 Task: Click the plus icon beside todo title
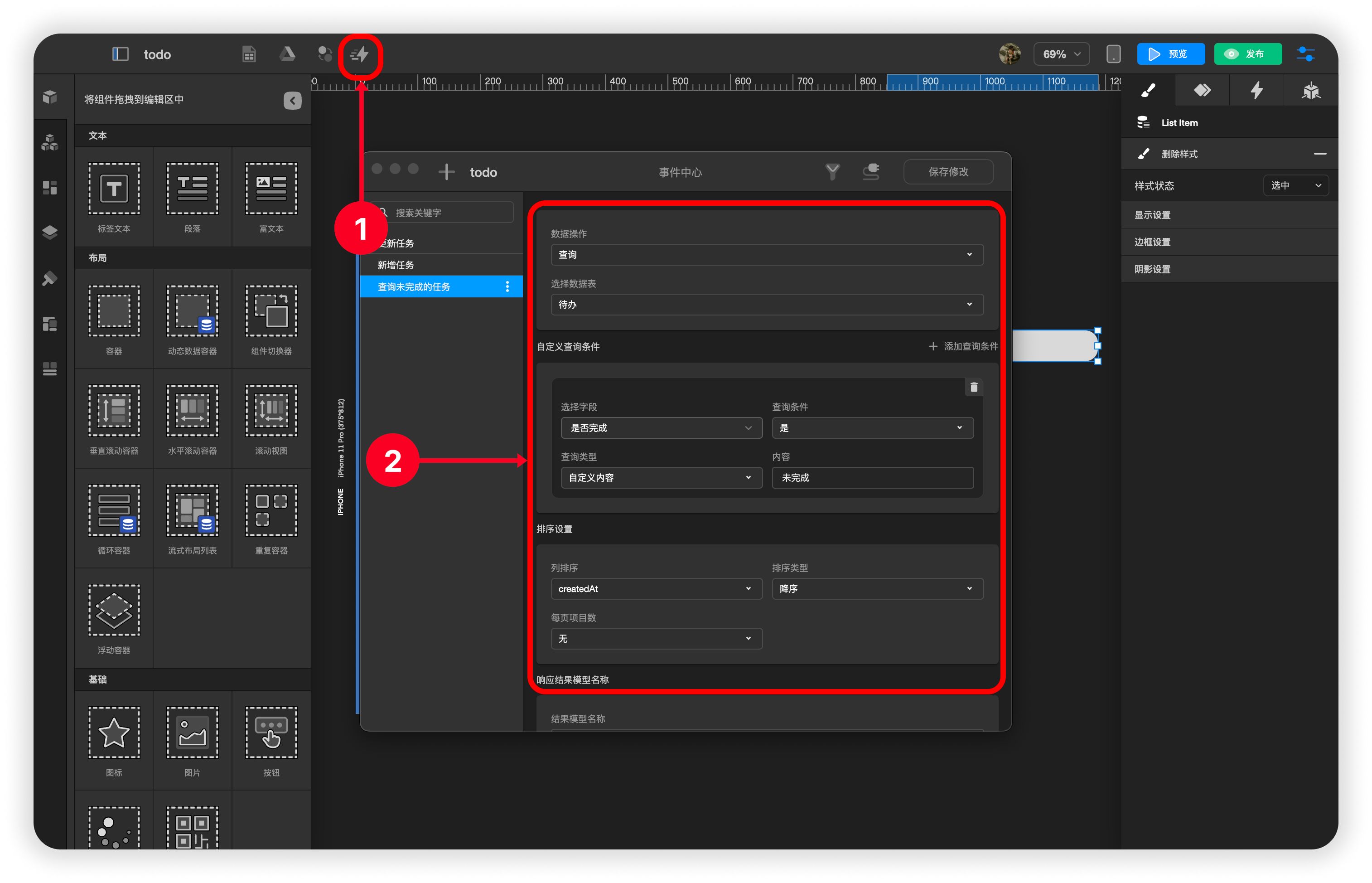click(x=446, y=172)
